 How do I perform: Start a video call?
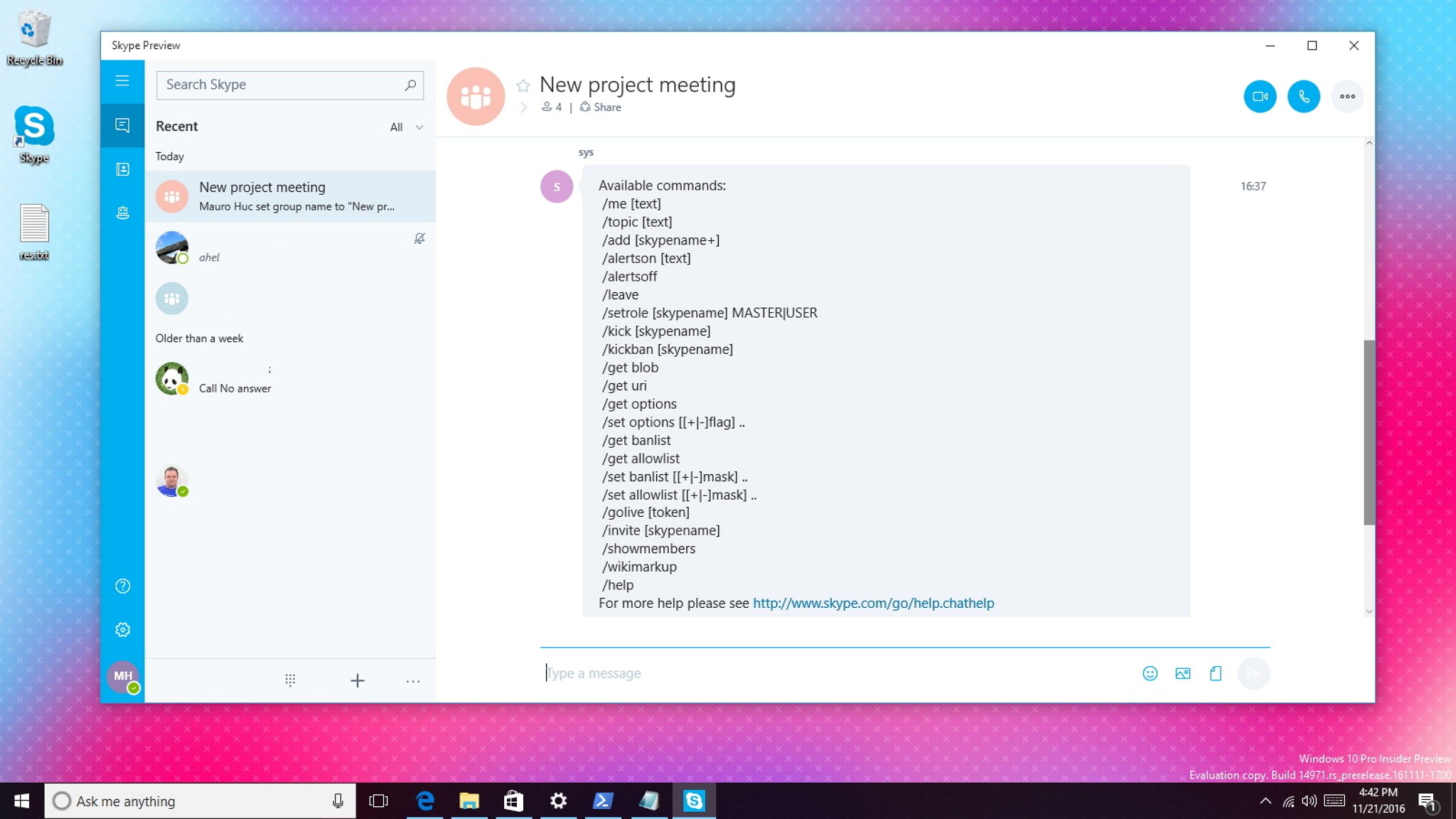pos(1260,97)
